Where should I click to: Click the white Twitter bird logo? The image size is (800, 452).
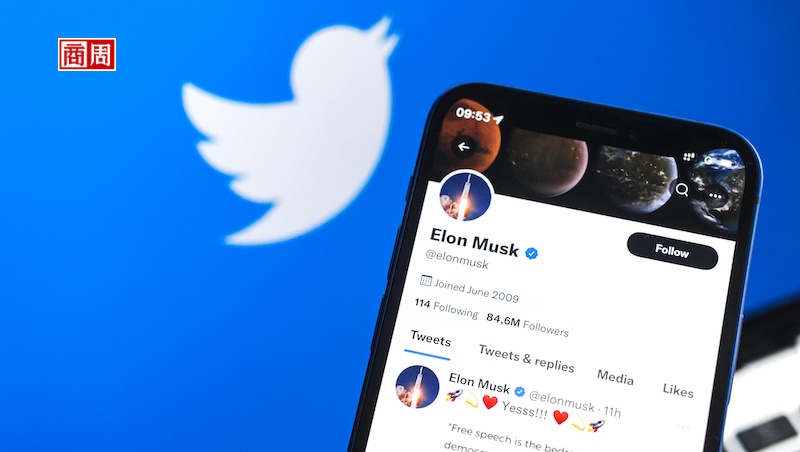click(x=290, y=133)
